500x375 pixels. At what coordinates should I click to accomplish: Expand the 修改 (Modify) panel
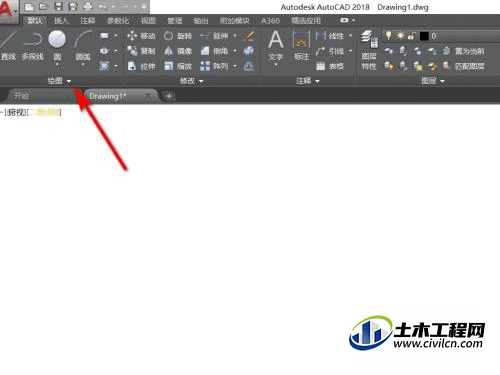coord(192,81)
